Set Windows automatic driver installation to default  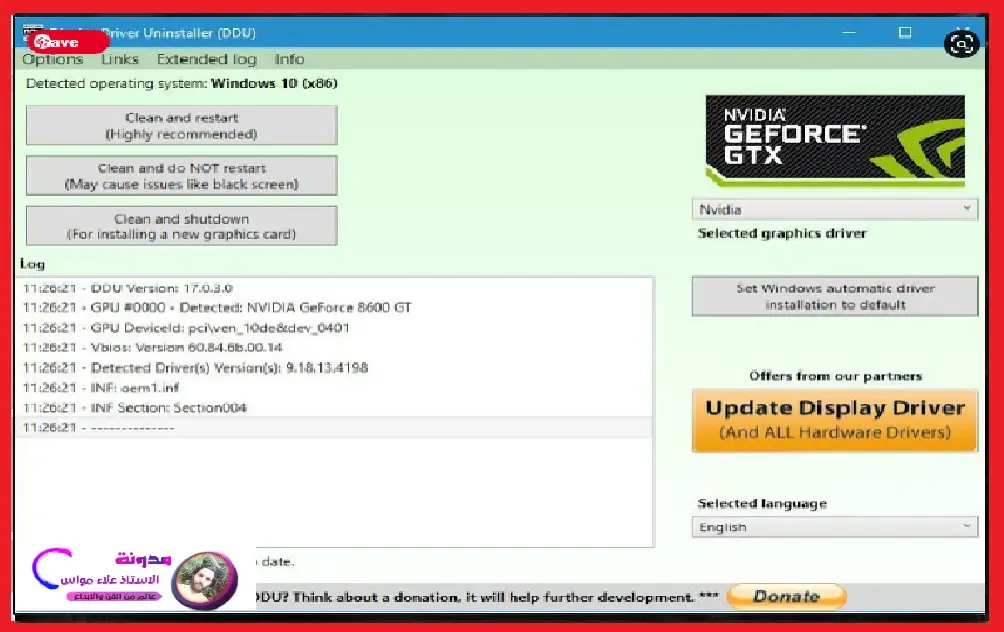(835, 296)
